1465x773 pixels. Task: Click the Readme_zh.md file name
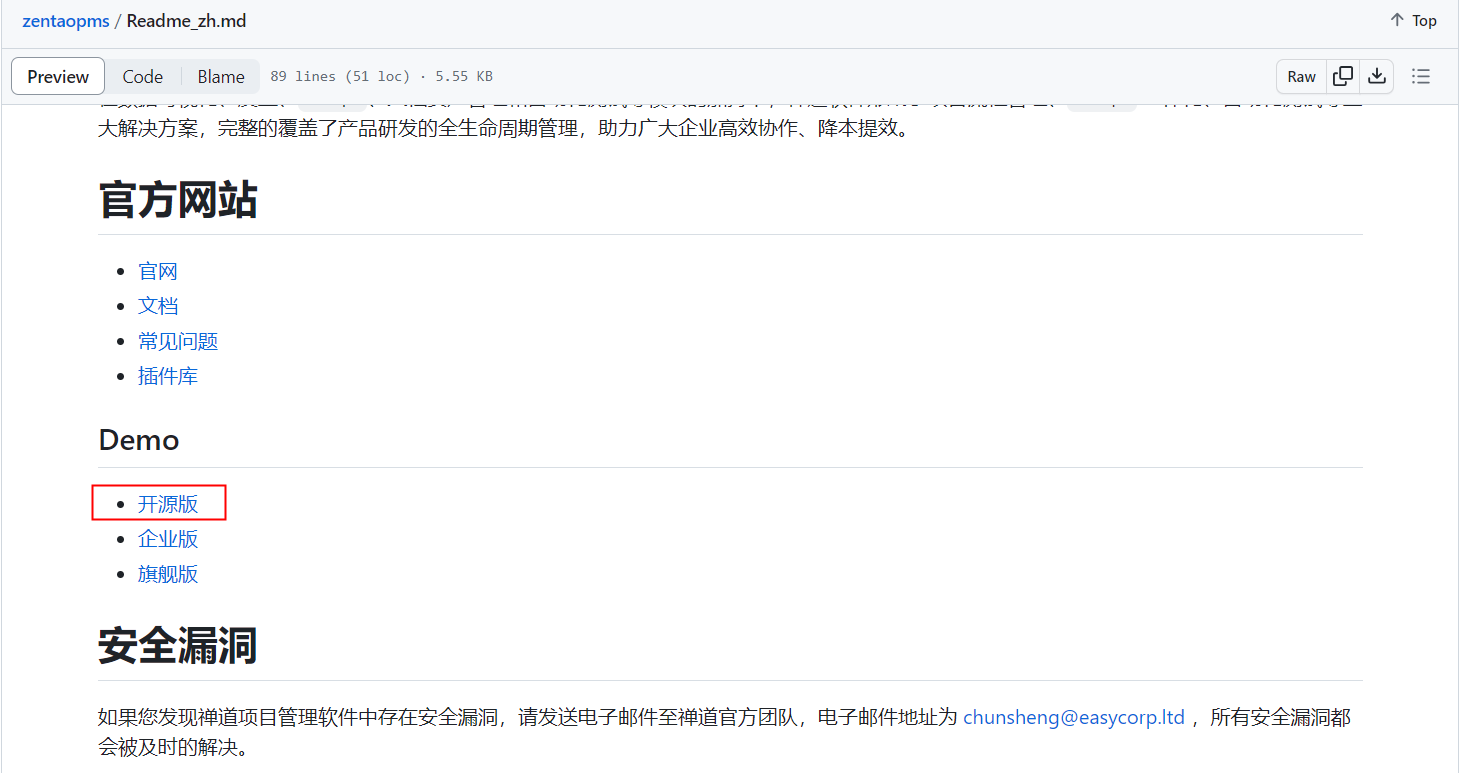pos(186,21)
